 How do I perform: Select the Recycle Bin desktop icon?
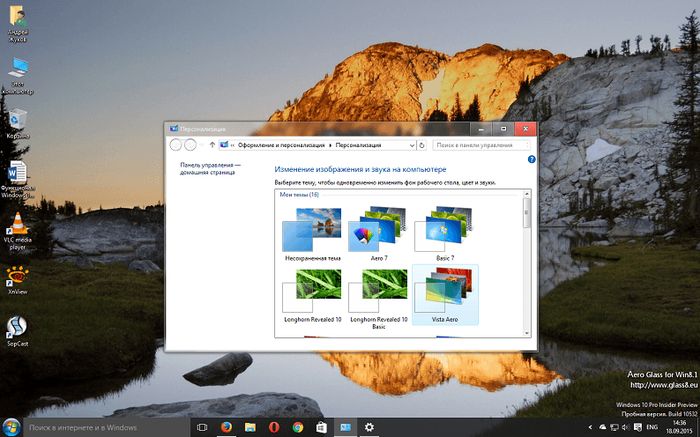[x=17, y=120]
